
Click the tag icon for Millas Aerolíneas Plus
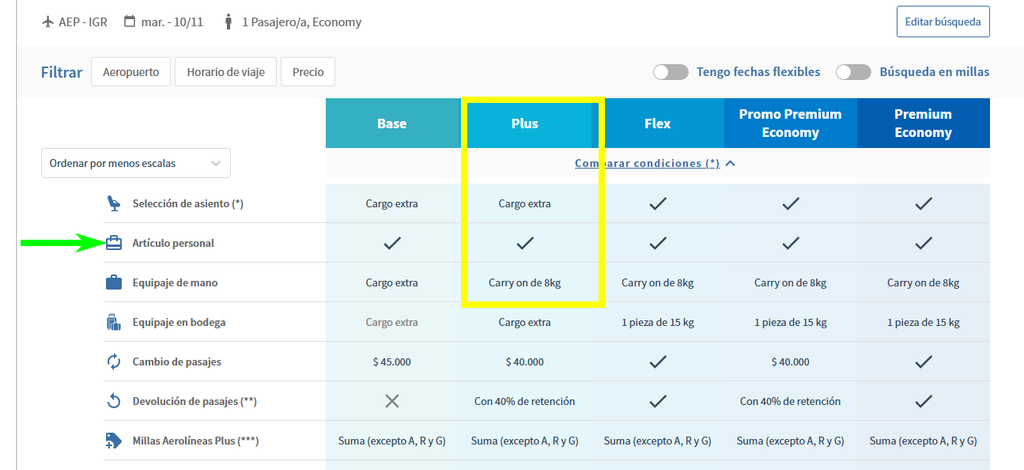point(114,441)
